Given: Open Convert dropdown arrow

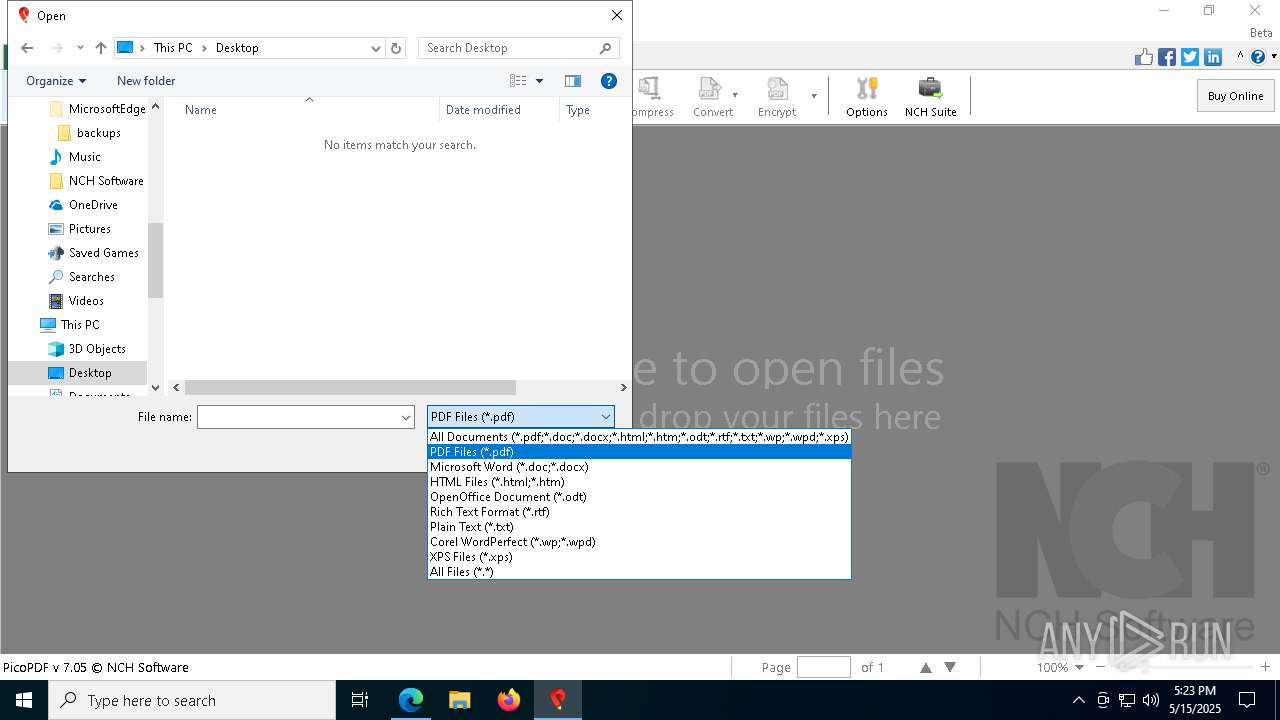Looking at the screenshot, I should pos(735,96).
